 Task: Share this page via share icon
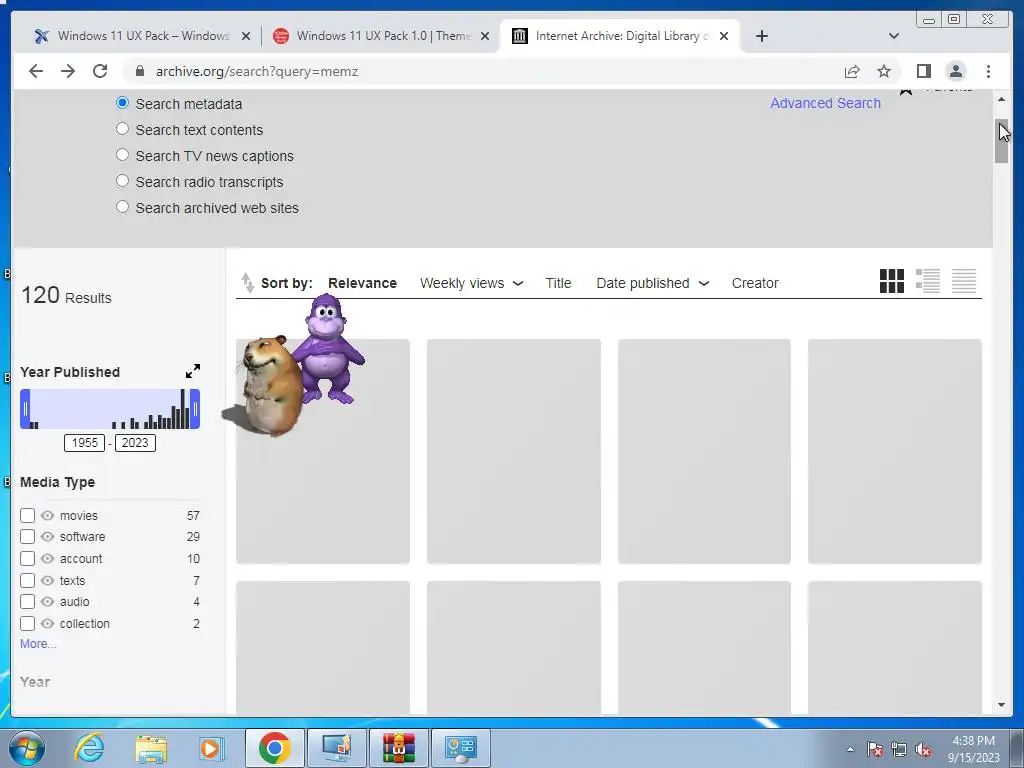pyautogui.click(x=852, y=71)
